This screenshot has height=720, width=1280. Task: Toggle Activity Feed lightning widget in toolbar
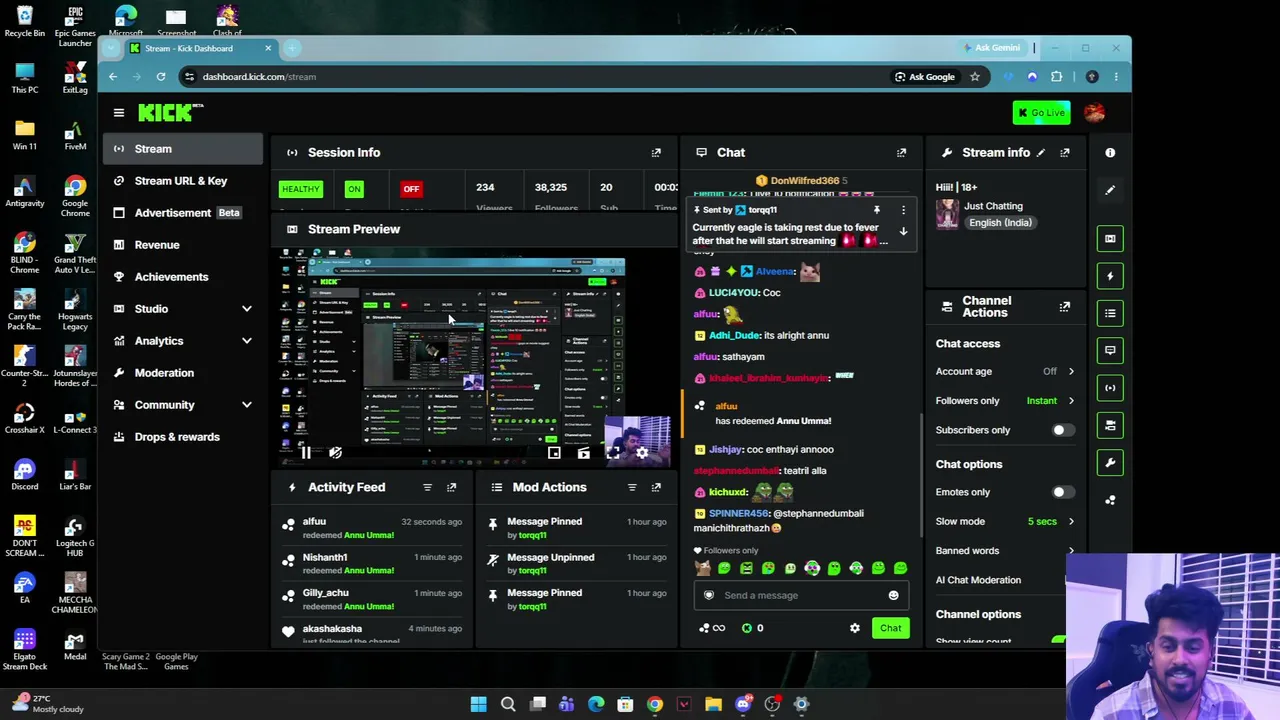[x=1110, y=276]
